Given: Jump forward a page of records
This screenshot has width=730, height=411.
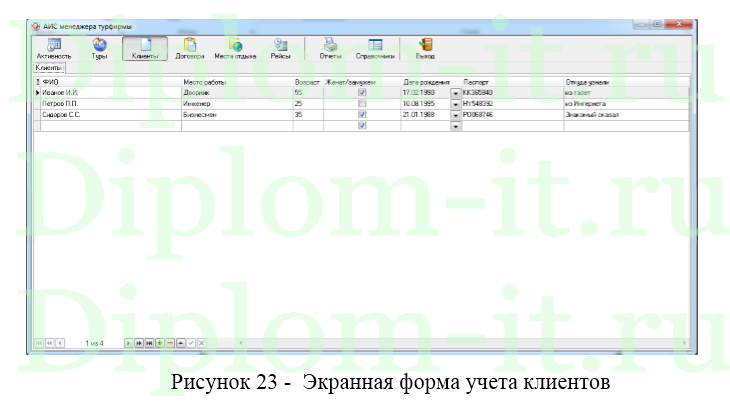Looking at the screenshot, I should 139,343.
